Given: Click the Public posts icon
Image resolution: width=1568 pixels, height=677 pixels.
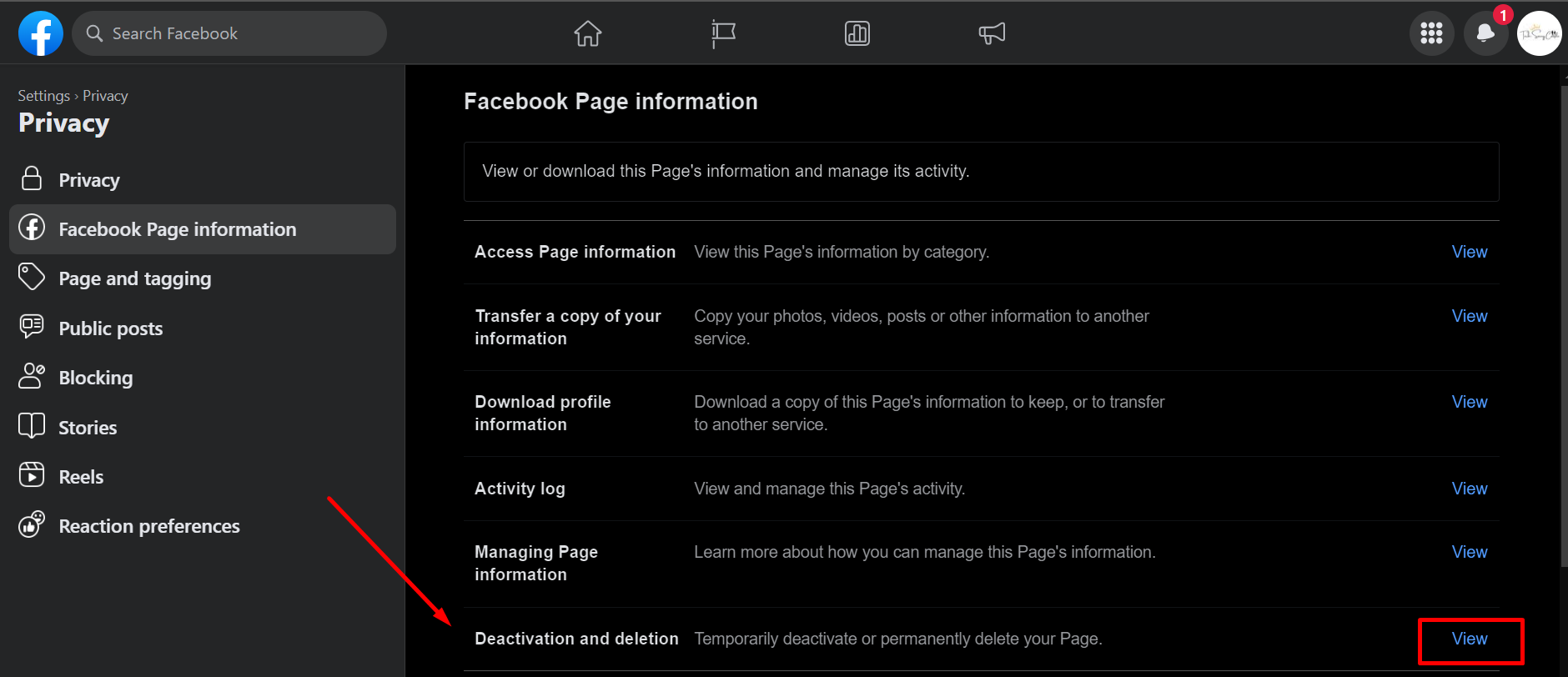Looking at the screenshot, I should 32,326.
